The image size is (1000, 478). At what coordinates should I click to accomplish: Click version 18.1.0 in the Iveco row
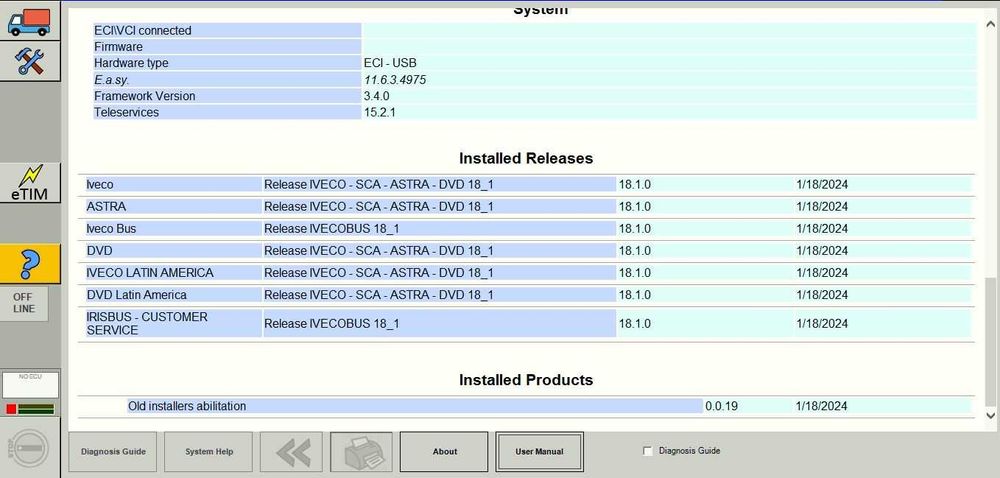(x=635, y=185)
